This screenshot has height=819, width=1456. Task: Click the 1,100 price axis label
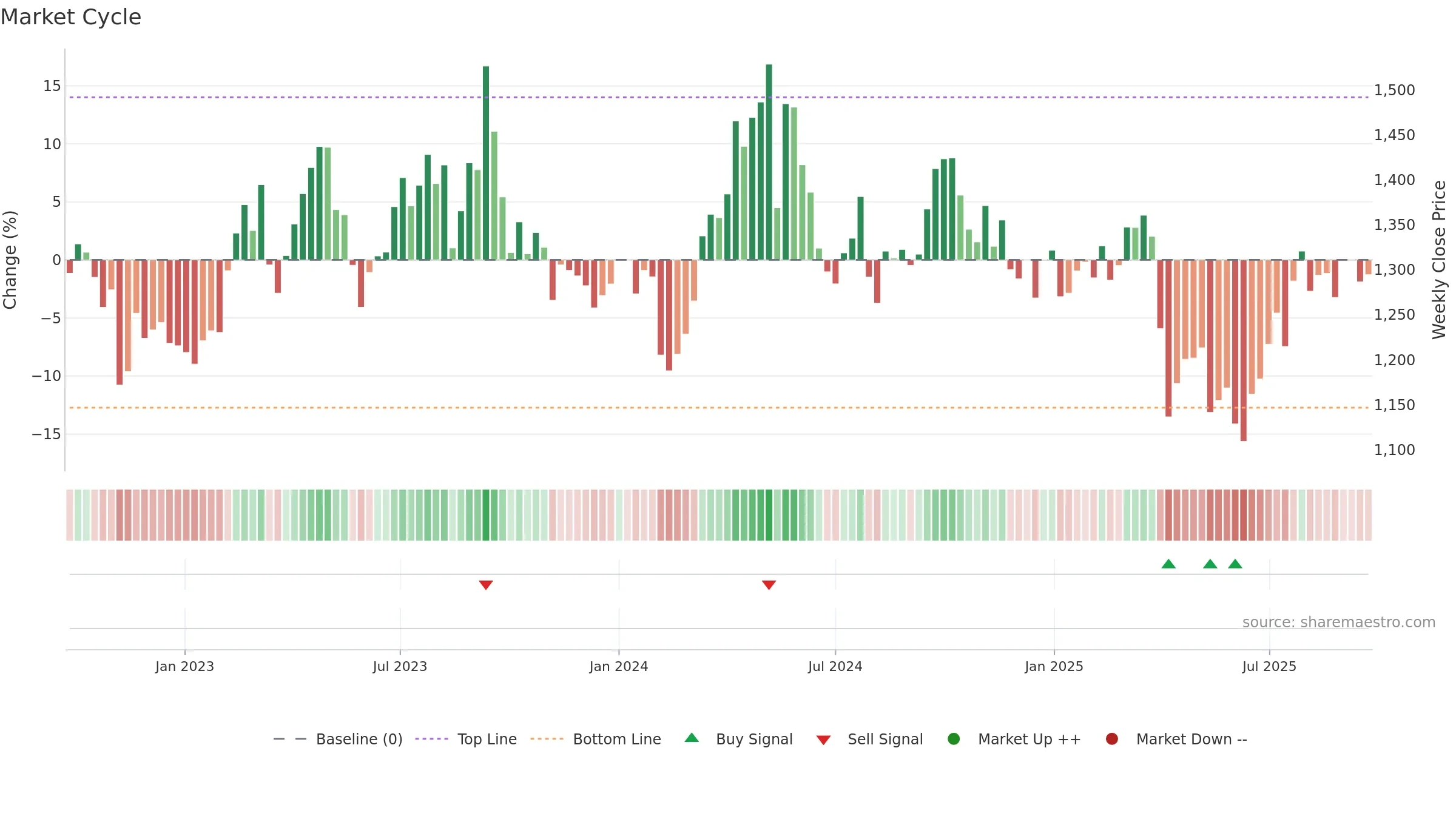coord(1394,450)
